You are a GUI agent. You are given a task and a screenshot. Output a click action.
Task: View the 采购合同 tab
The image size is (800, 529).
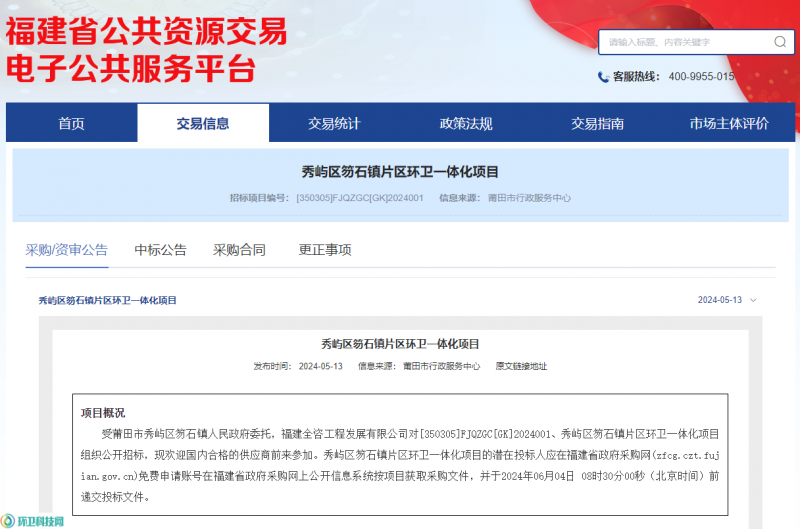tap(239, 250)
